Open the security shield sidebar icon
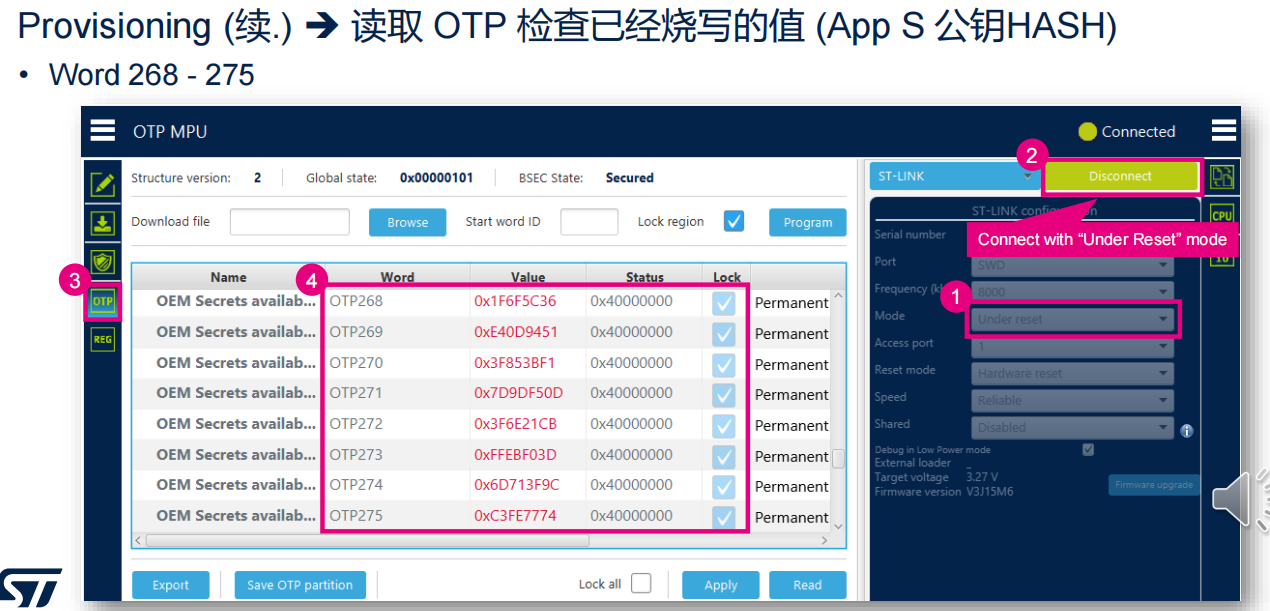 pos(102,262)
